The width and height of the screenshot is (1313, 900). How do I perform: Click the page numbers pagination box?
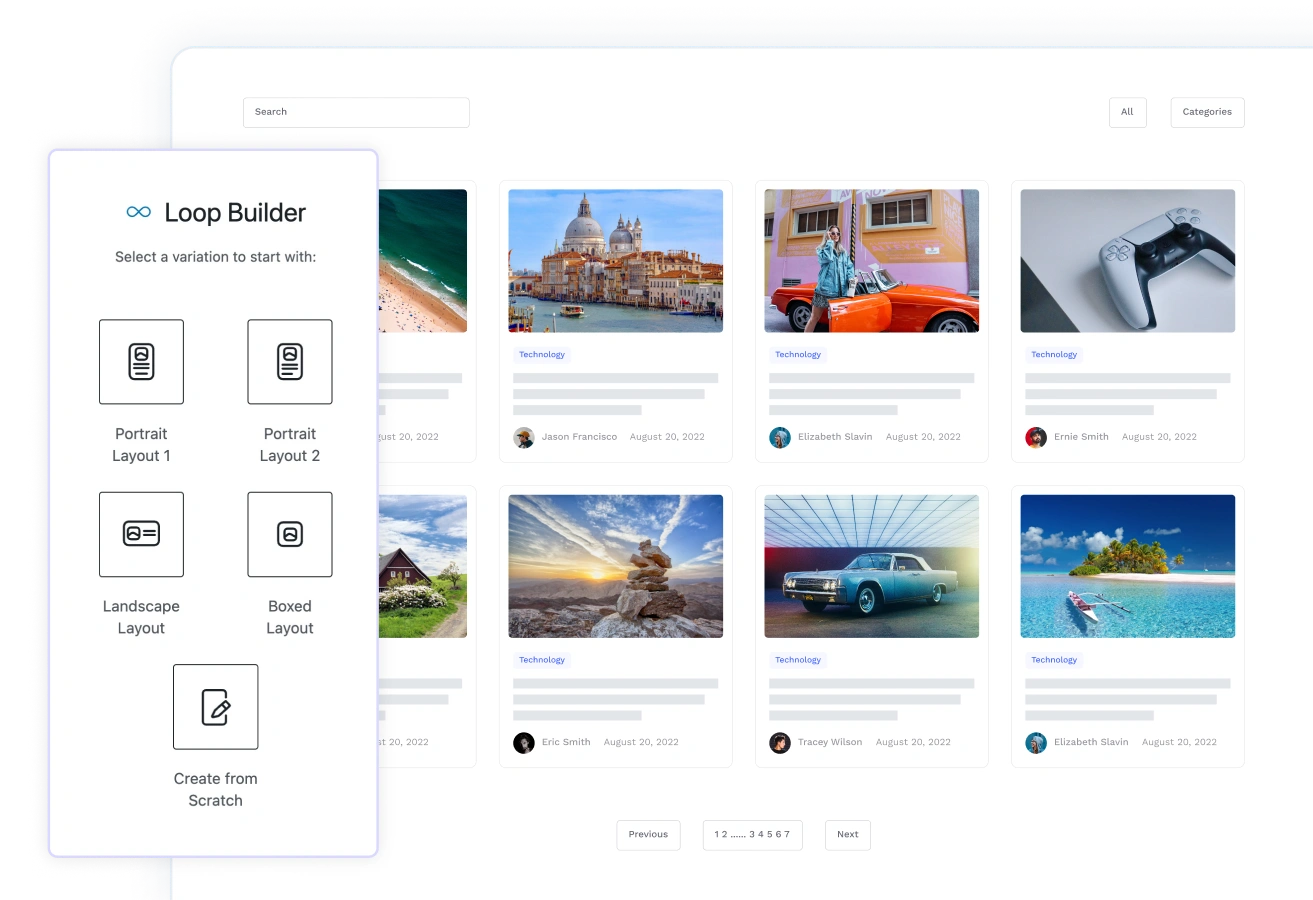click(752, 834)
